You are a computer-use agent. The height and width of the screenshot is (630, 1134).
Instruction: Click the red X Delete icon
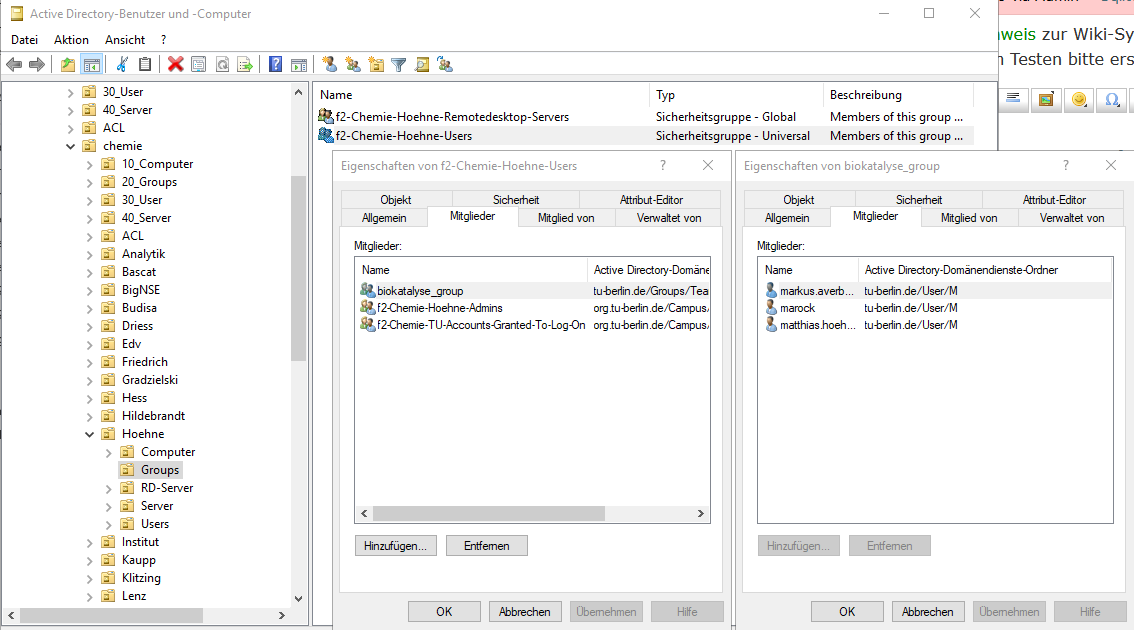click(175, 64)
